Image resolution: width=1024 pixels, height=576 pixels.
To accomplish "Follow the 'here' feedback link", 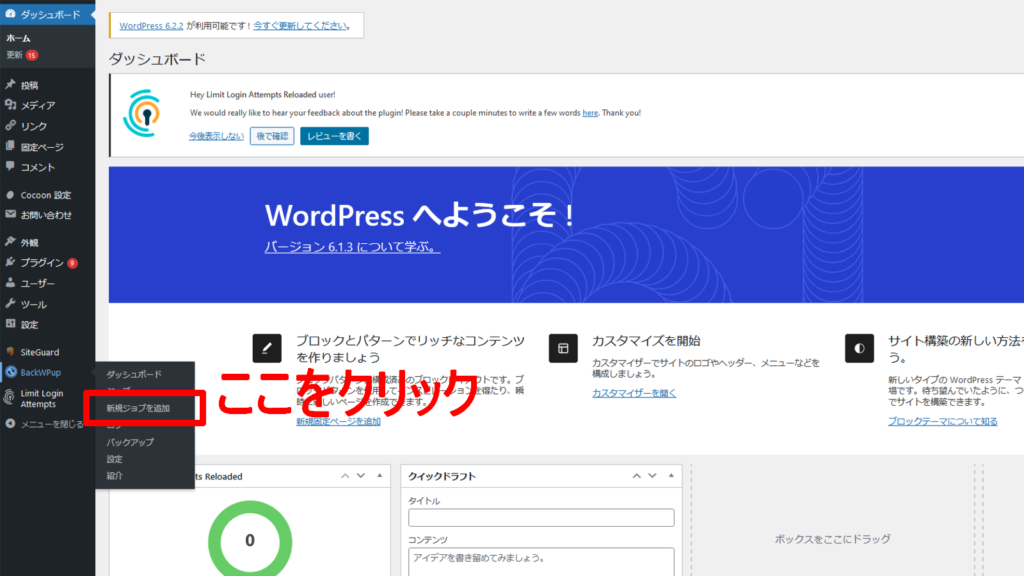I will click(590, 113).
